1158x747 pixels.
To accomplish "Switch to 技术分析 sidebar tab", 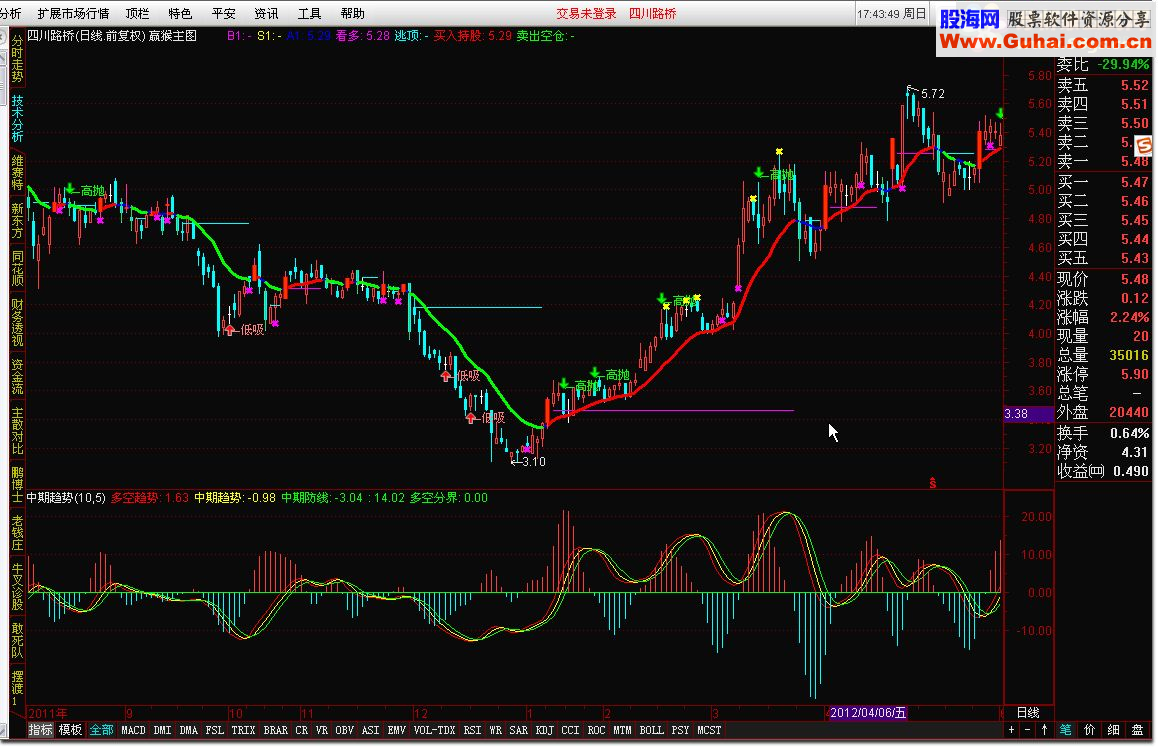I will [17, 118].
